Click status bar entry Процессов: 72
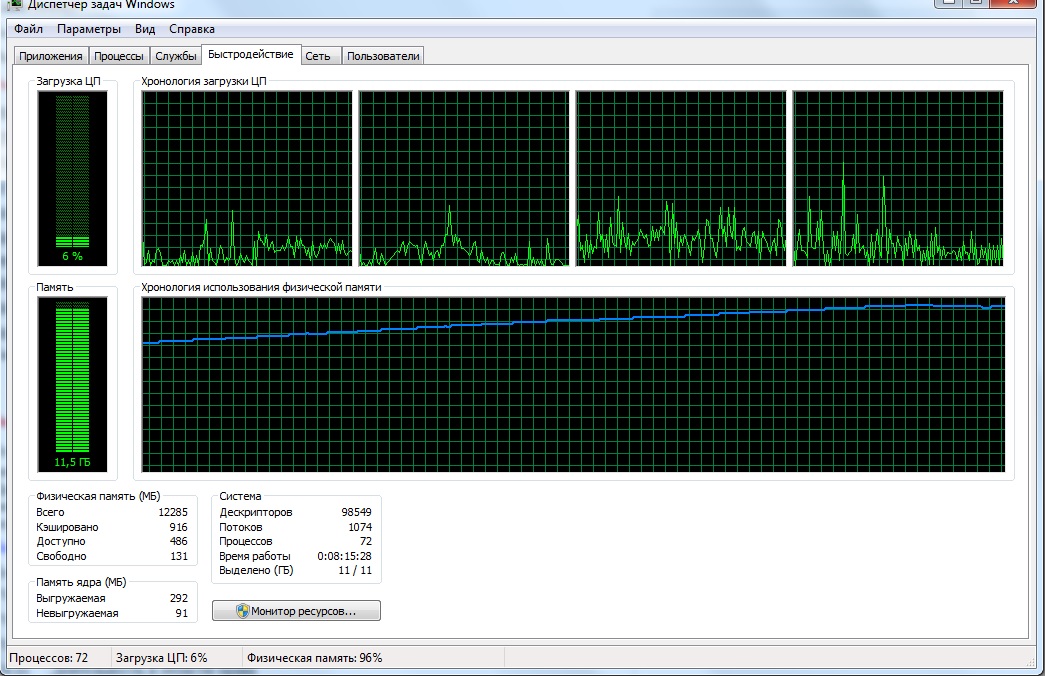This screenshot has height=676, width=1045. (x=49, y=657)
